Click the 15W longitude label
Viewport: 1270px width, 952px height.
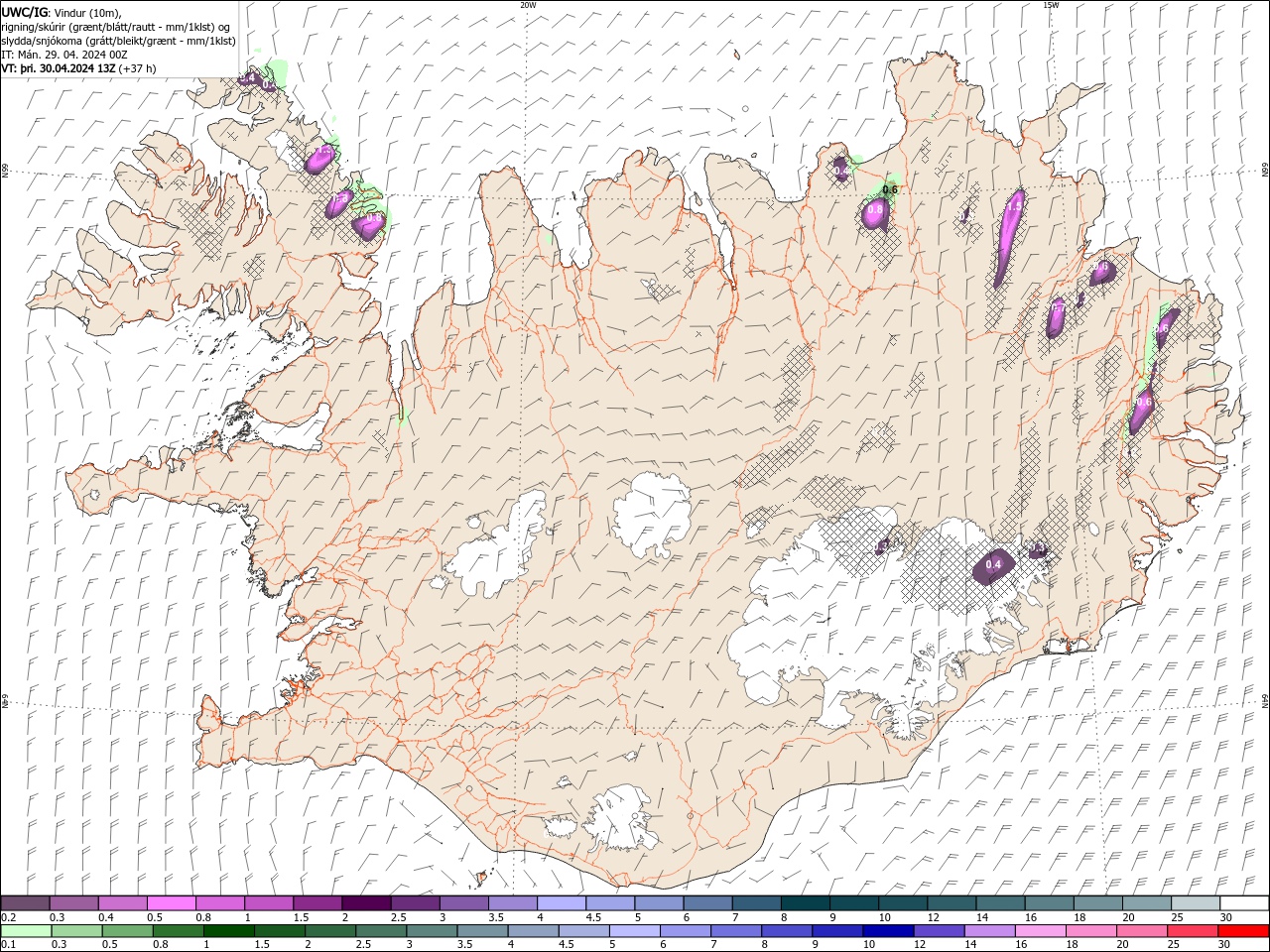pyautogui.click(x=1051, y=5)
